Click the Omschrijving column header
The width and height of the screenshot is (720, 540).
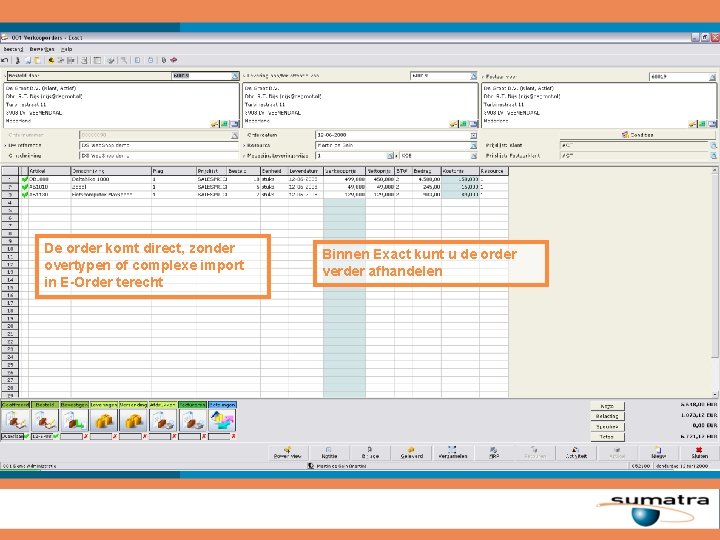[111, 171]
